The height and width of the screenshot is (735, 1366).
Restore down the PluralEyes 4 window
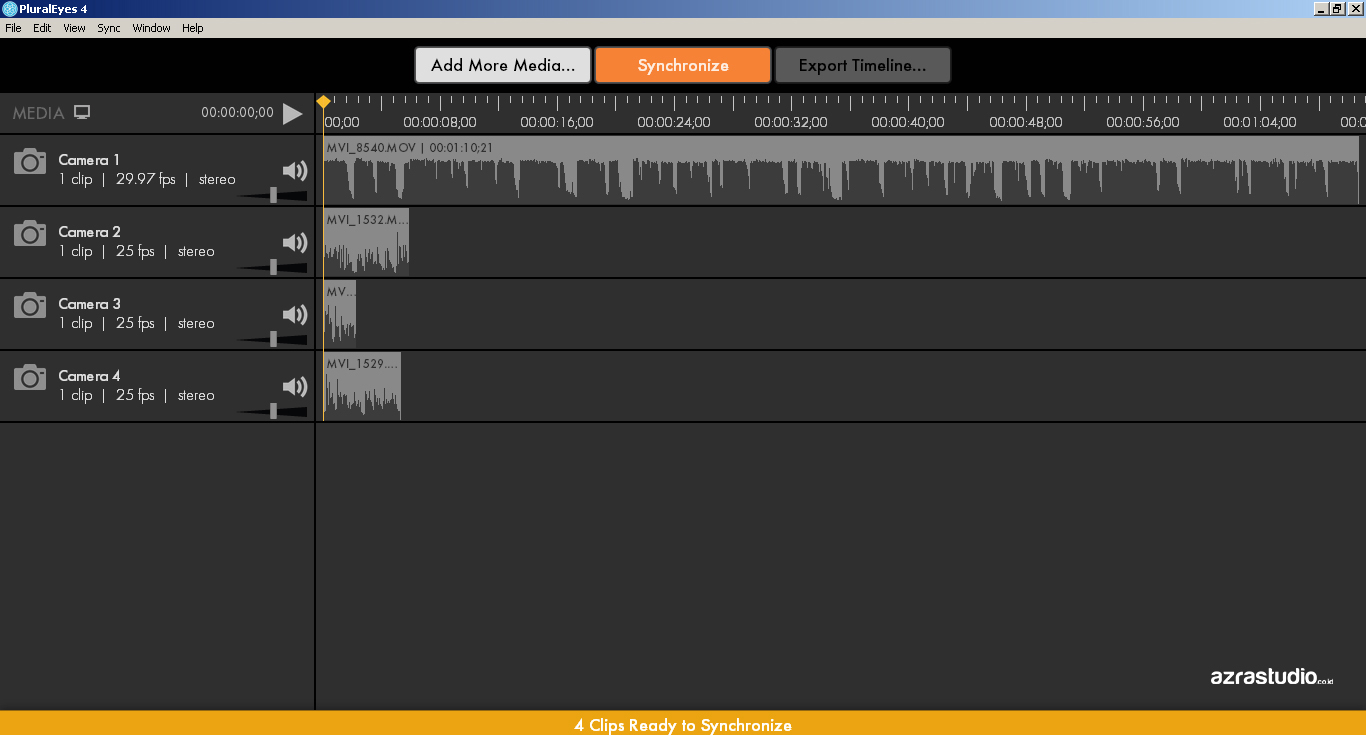pos(1337,8)
